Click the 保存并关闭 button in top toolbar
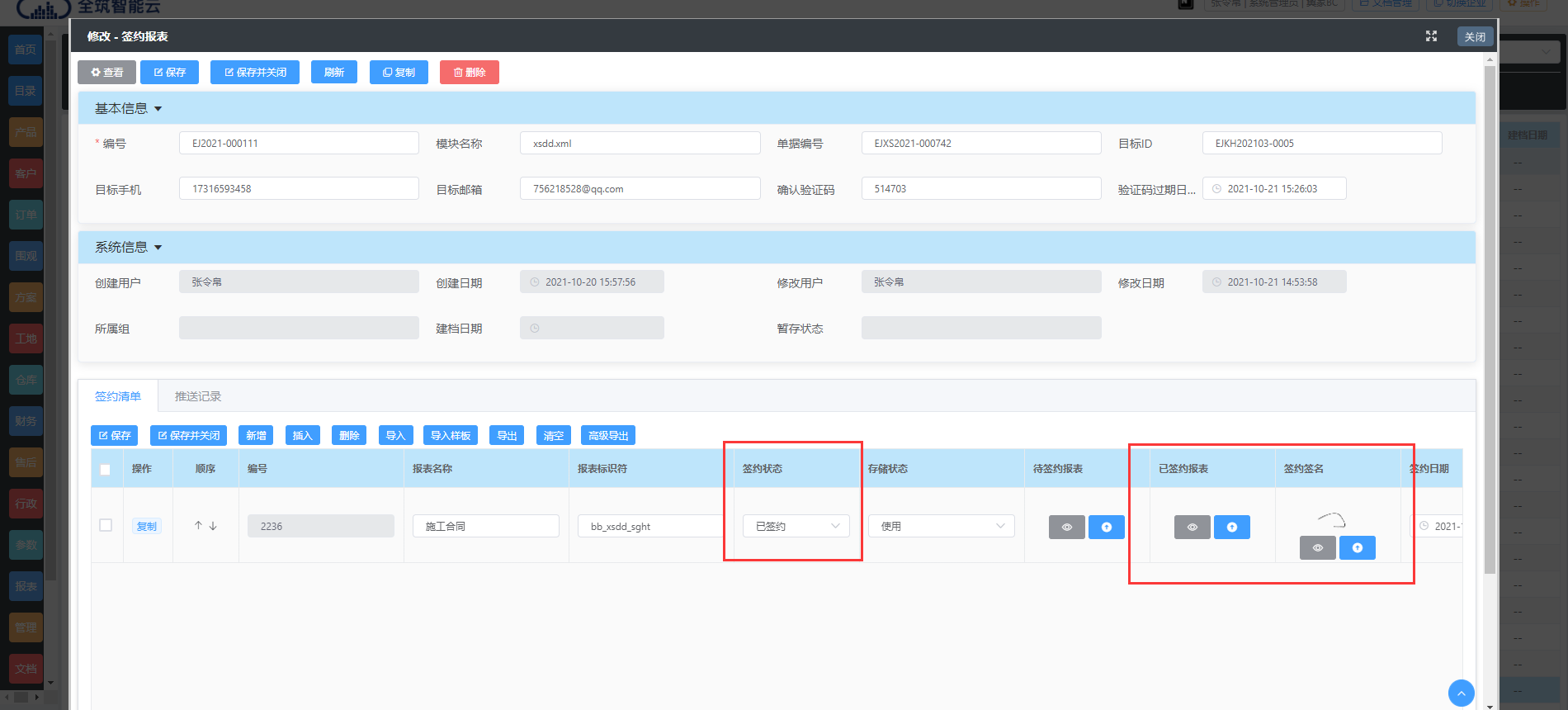Image resolution: width=1568 pixels, height=710 pixels. click(255, 73)
